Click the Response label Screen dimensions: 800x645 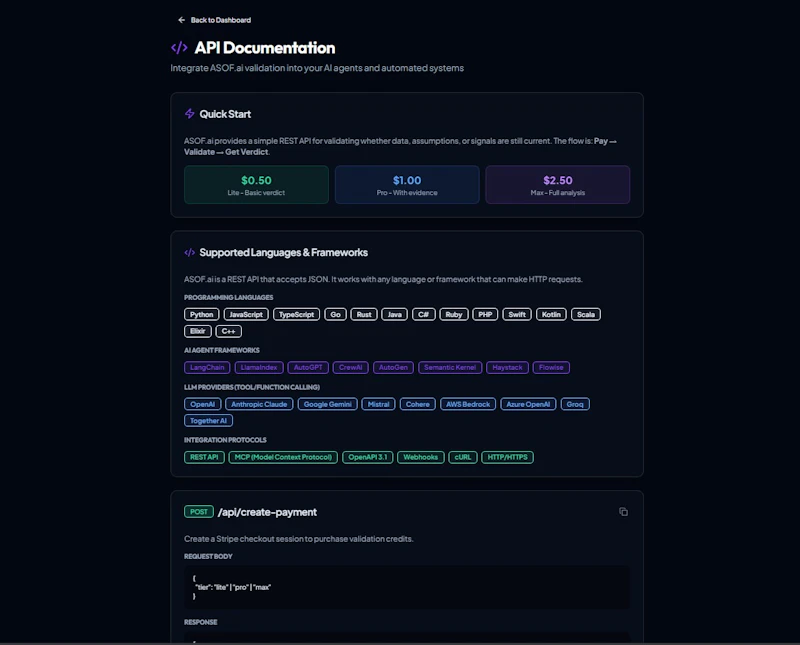pos(201,622)
